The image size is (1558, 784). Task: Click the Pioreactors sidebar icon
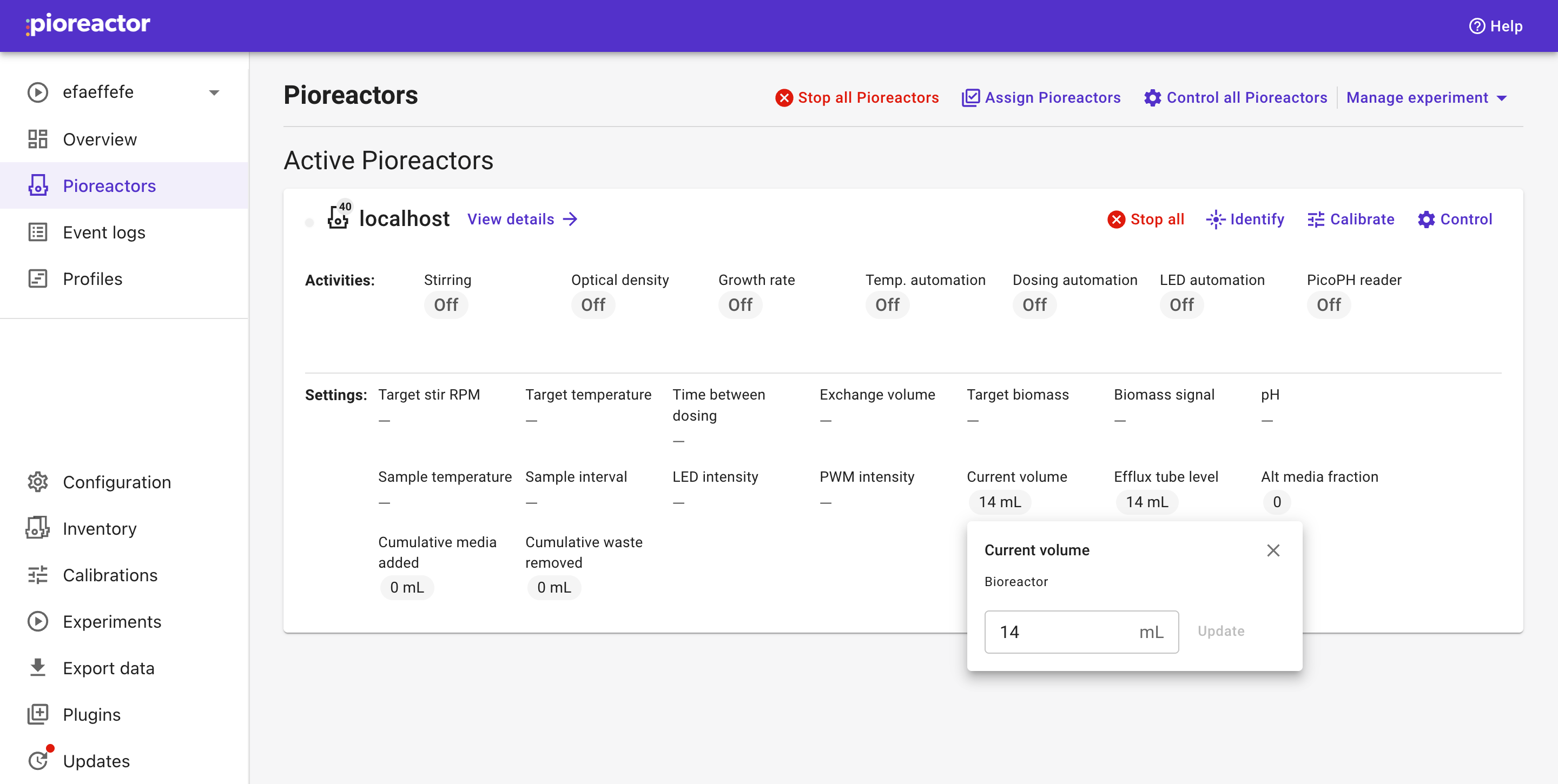click(x=37, y=185)
